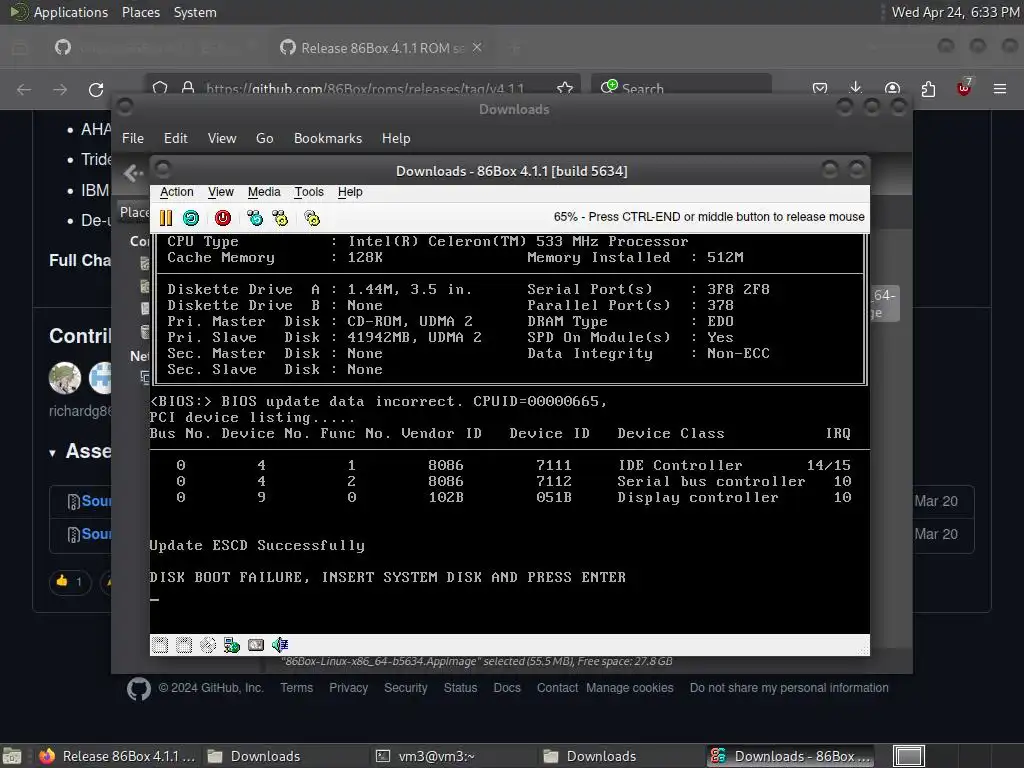Open the 86Box Media menu
The height and width of the screenshot is (768, 1024).
[x=264, y=192]
